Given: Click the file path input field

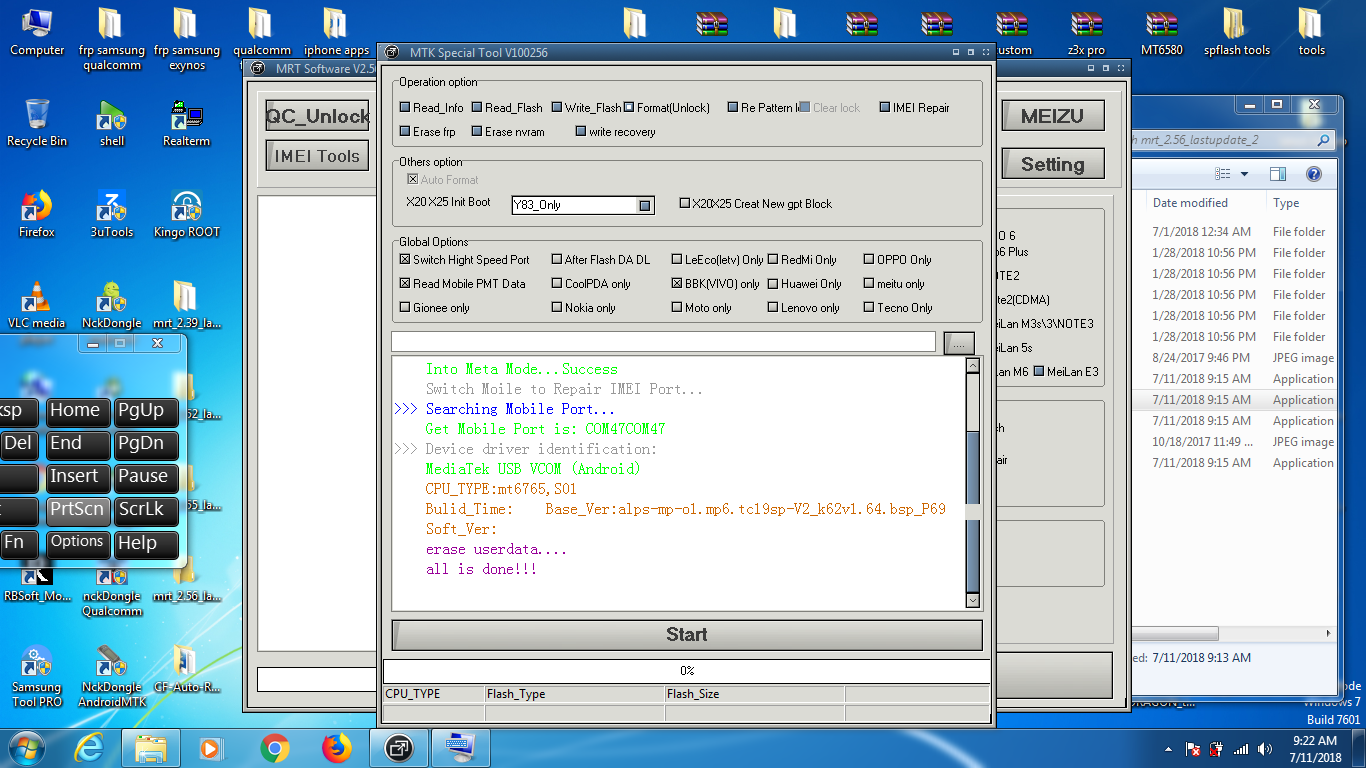Looking at the screenshot, I should click(663, 342).
